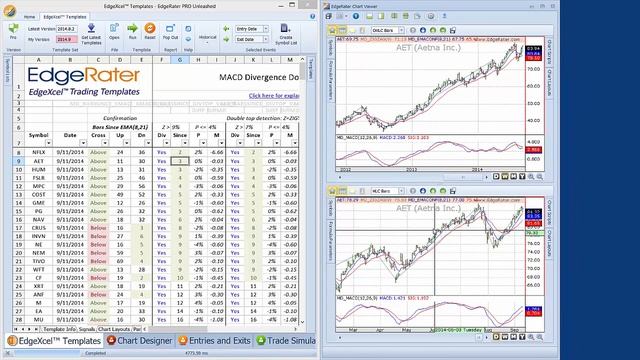640x360 pixels.
Task: Click Latest Version field
Action: tap(67, 29)
